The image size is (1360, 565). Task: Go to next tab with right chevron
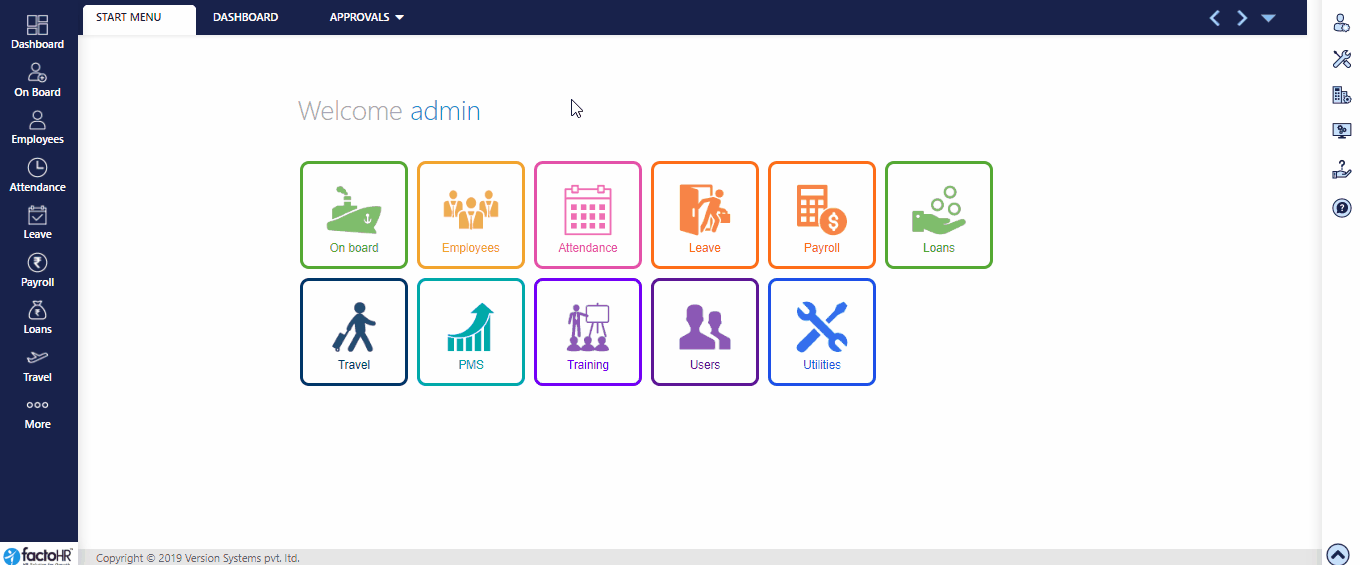[1242, 18]
